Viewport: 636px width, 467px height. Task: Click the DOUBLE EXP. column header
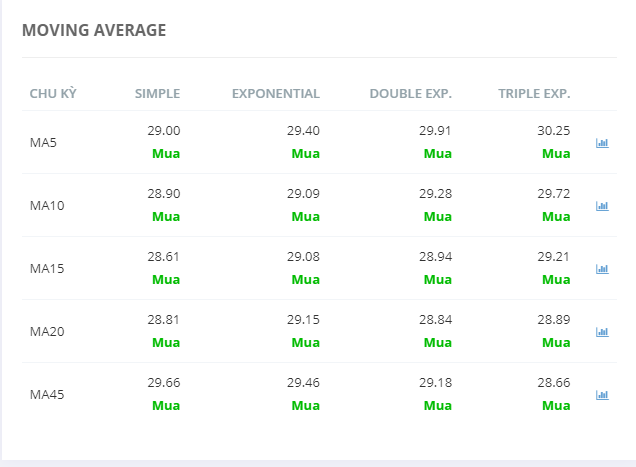pyautogui.click(x=410, y=94)
